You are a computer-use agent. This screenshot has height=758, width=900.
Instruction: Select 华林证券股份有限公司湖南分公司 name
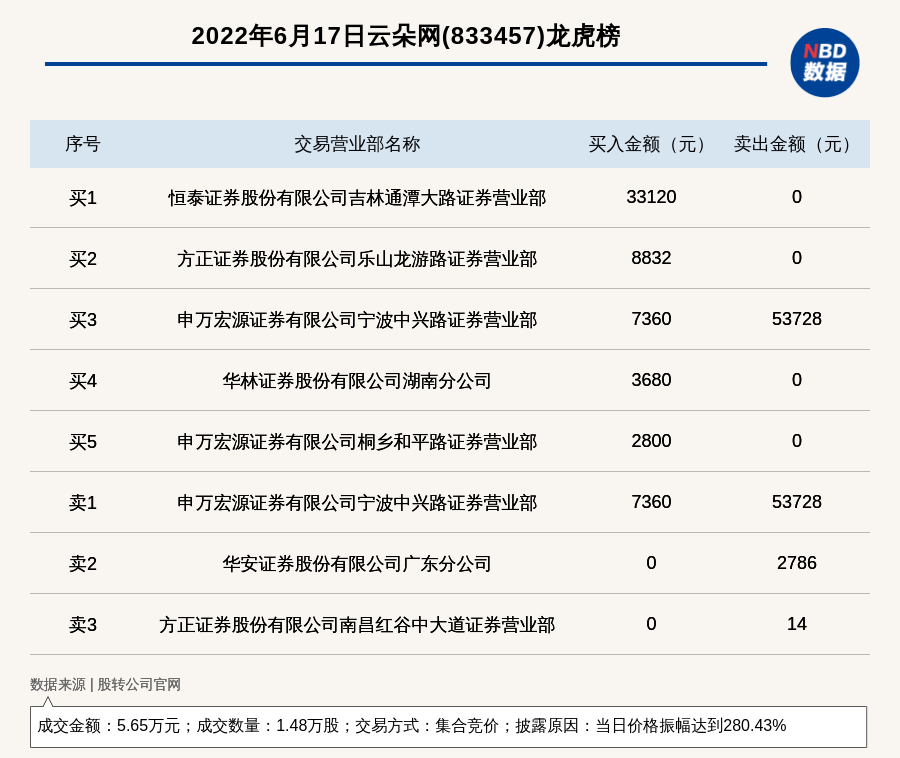(x=357, y=381)
